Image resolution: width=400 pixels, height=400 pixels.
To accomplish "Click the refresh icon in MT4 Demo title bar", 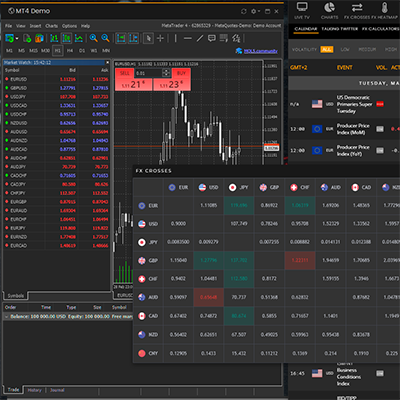I will (244, 11).
